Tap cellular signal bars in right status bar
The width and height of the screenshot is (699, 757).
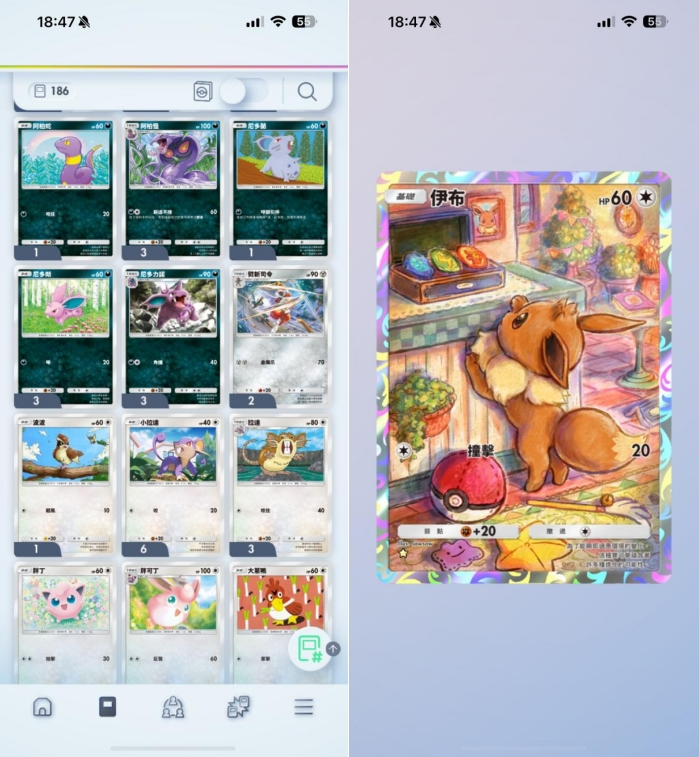coord(605,22)
